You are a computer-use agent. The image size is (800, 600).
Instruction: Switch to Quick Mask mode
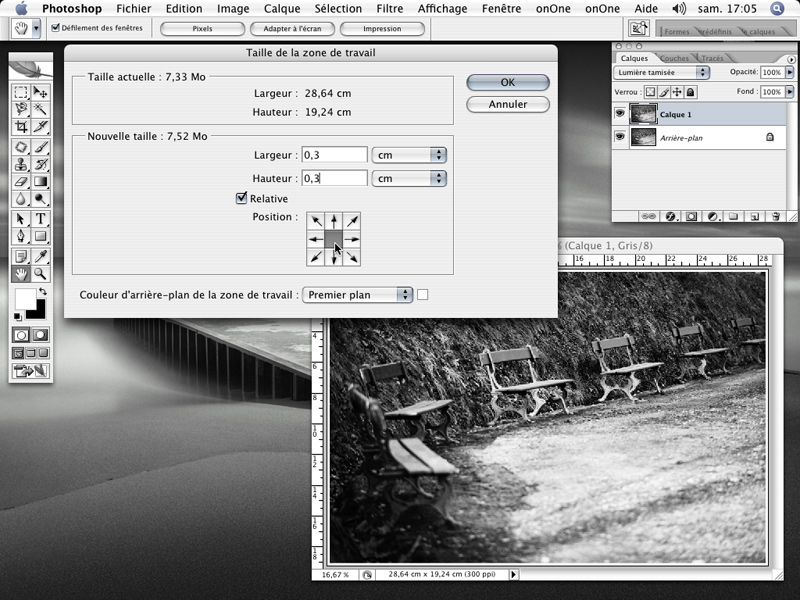tap(40, 335)
